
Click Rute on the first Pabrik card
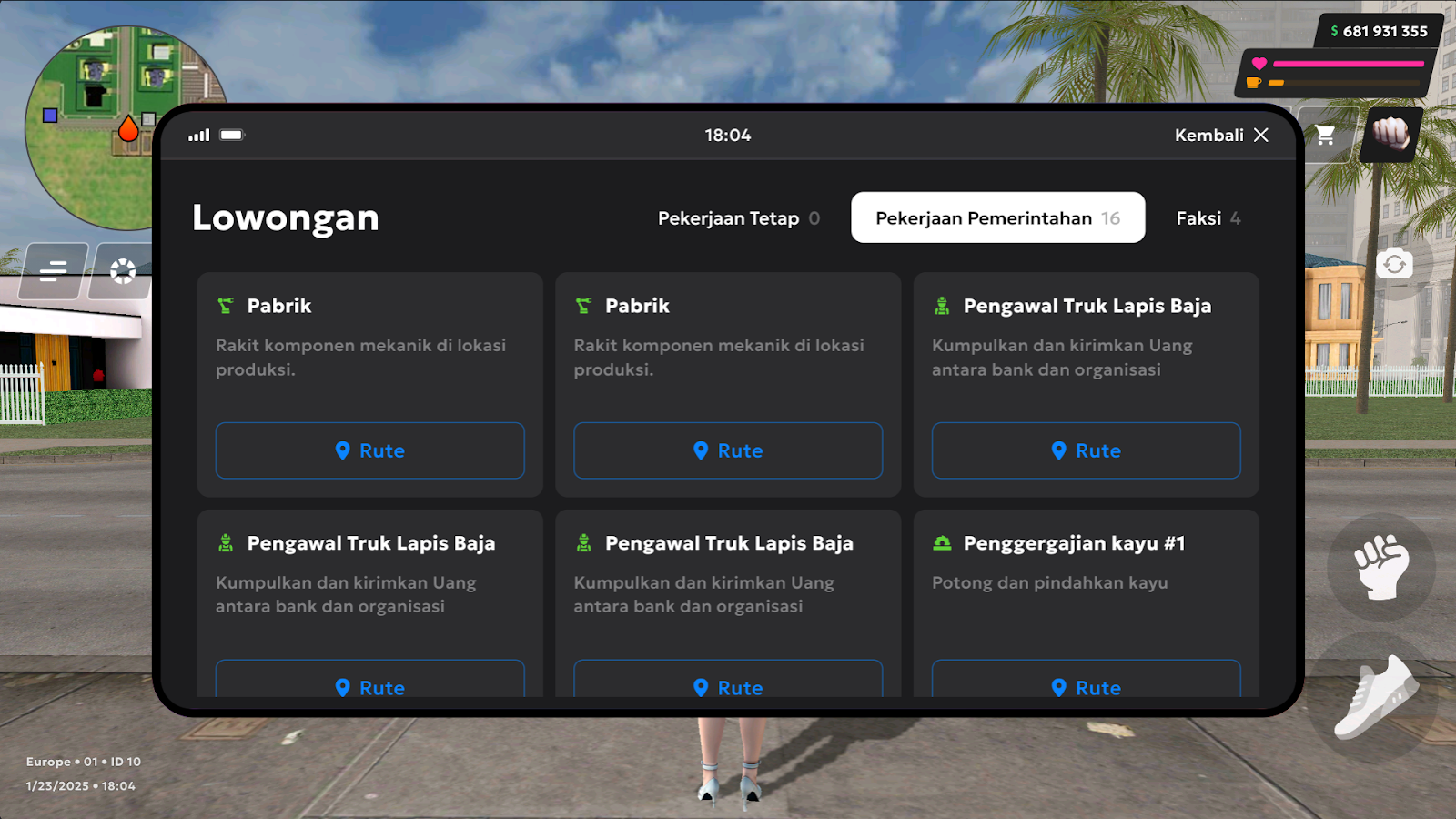pyautogui.click(x=370, y=450)
